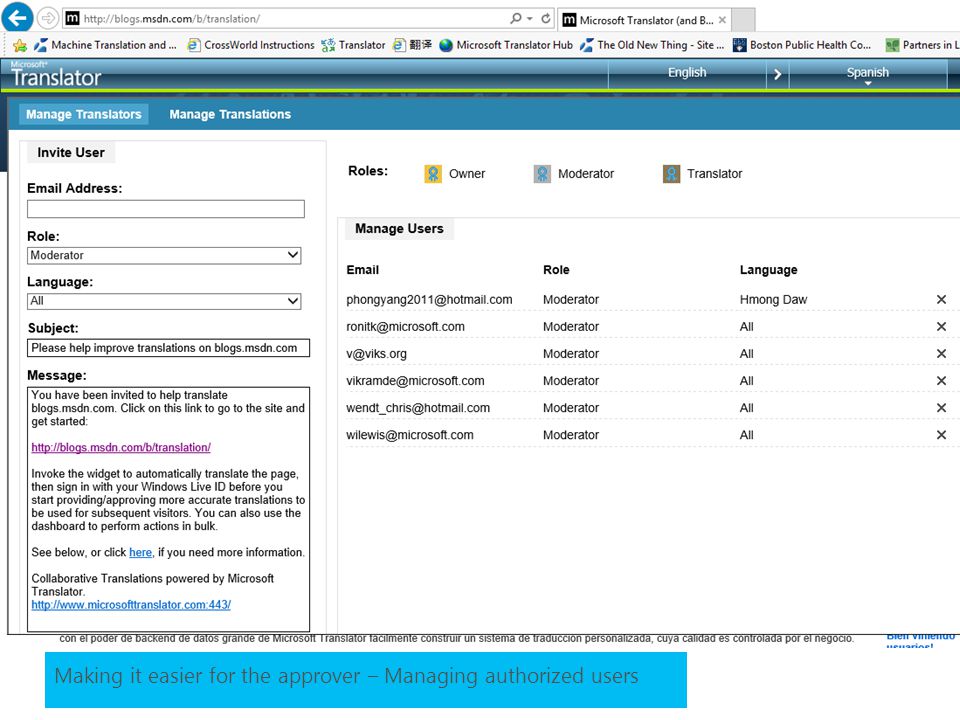The height and width of the screenshot is (720, 960).
Task: Remove user vikramde@microsoft.com
Action: coord(942,380)
